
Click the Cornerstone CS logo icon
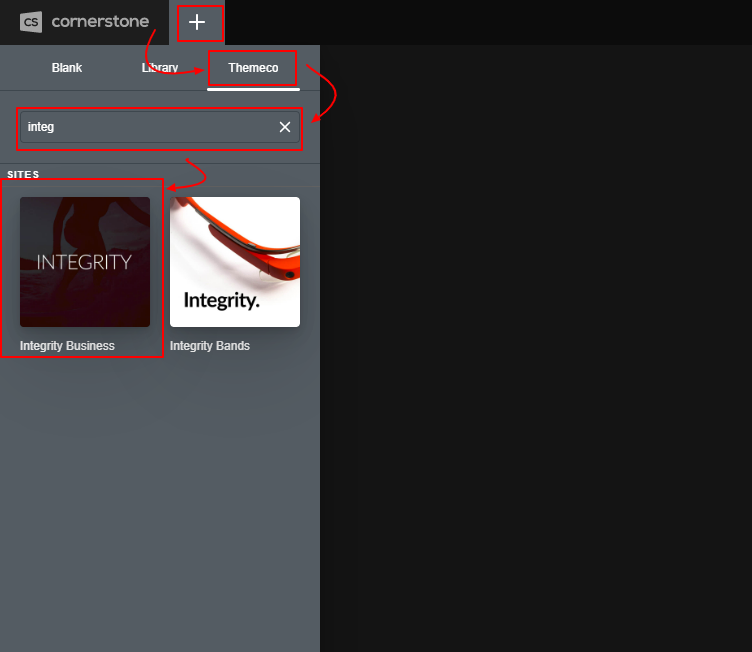pos(31,22)
